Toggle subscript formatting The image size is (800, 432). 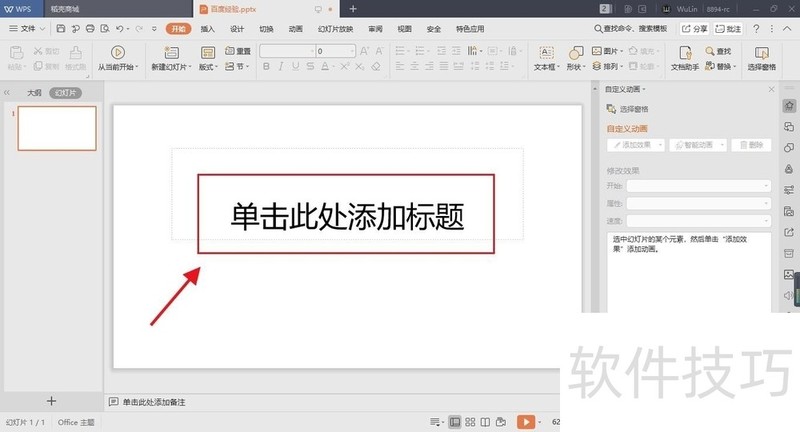(x=360, y=66)
